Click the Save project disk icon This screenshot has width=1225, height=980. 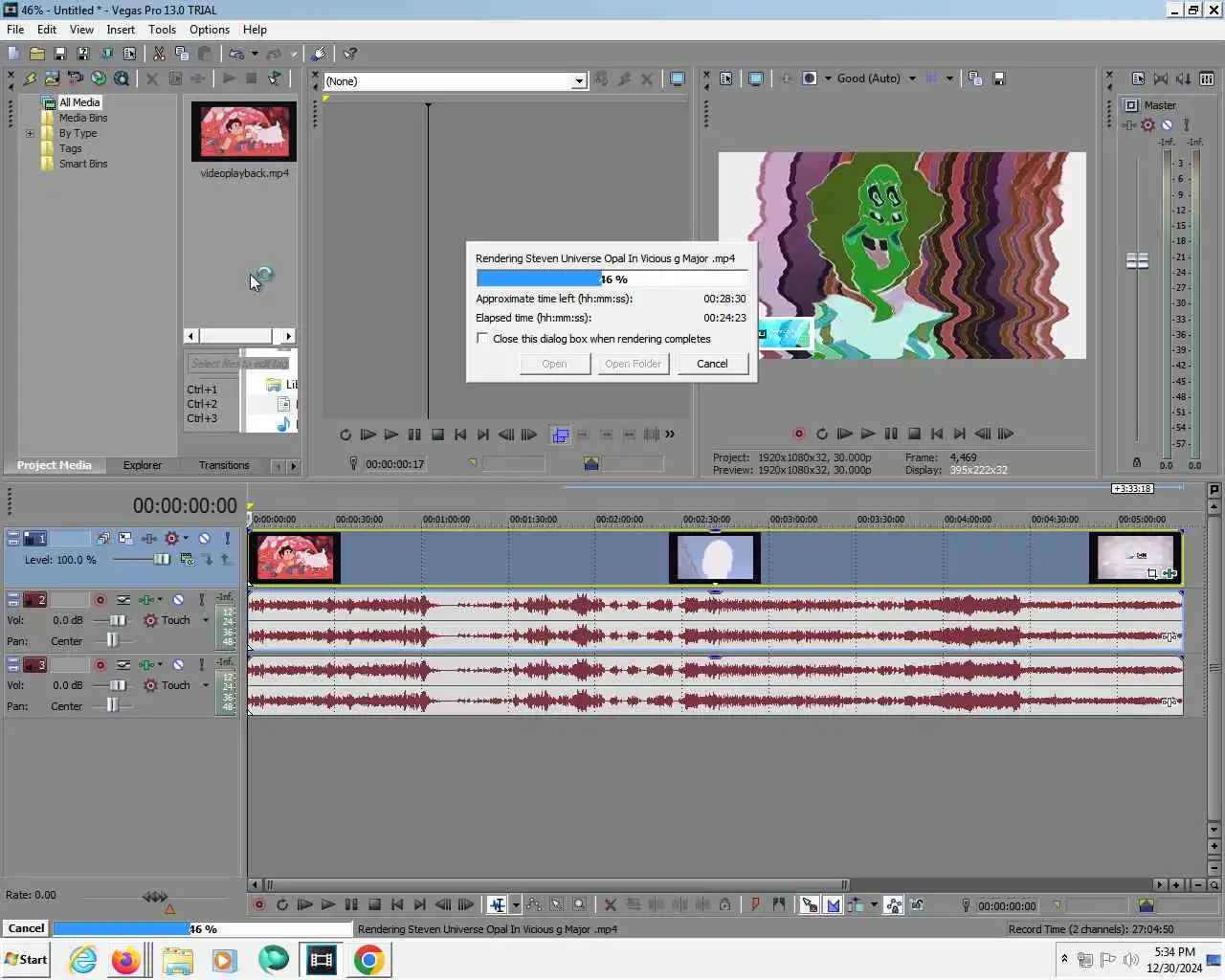(x=59, y=54)
